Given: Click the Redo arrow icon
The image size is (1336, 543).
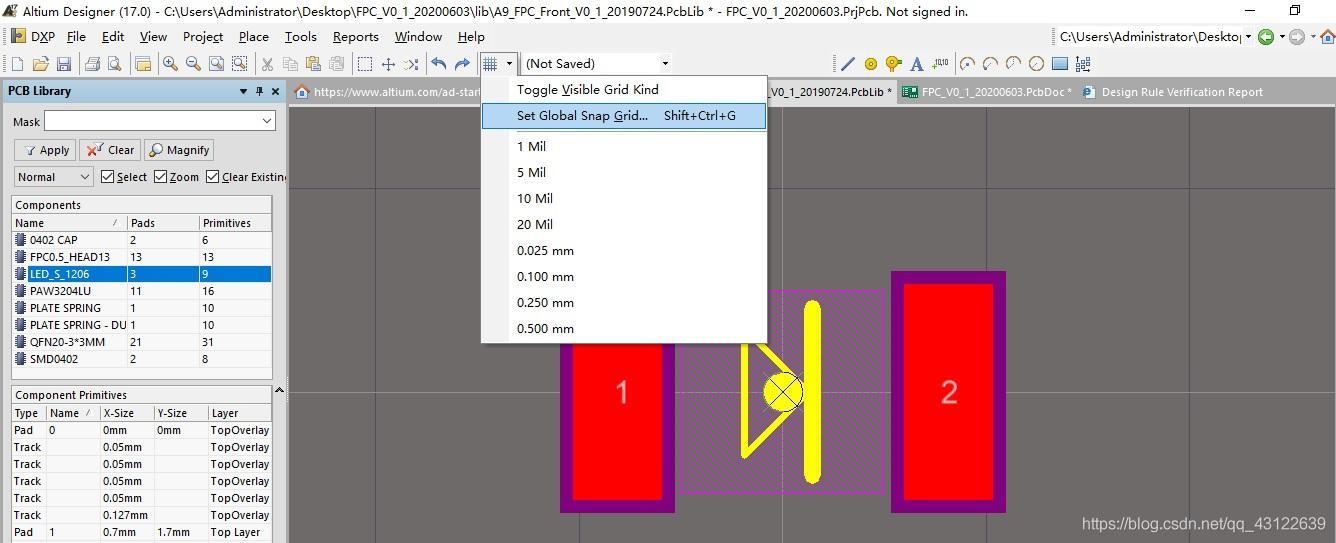Looking at the screenshot, I should click(x=462, y=64).
